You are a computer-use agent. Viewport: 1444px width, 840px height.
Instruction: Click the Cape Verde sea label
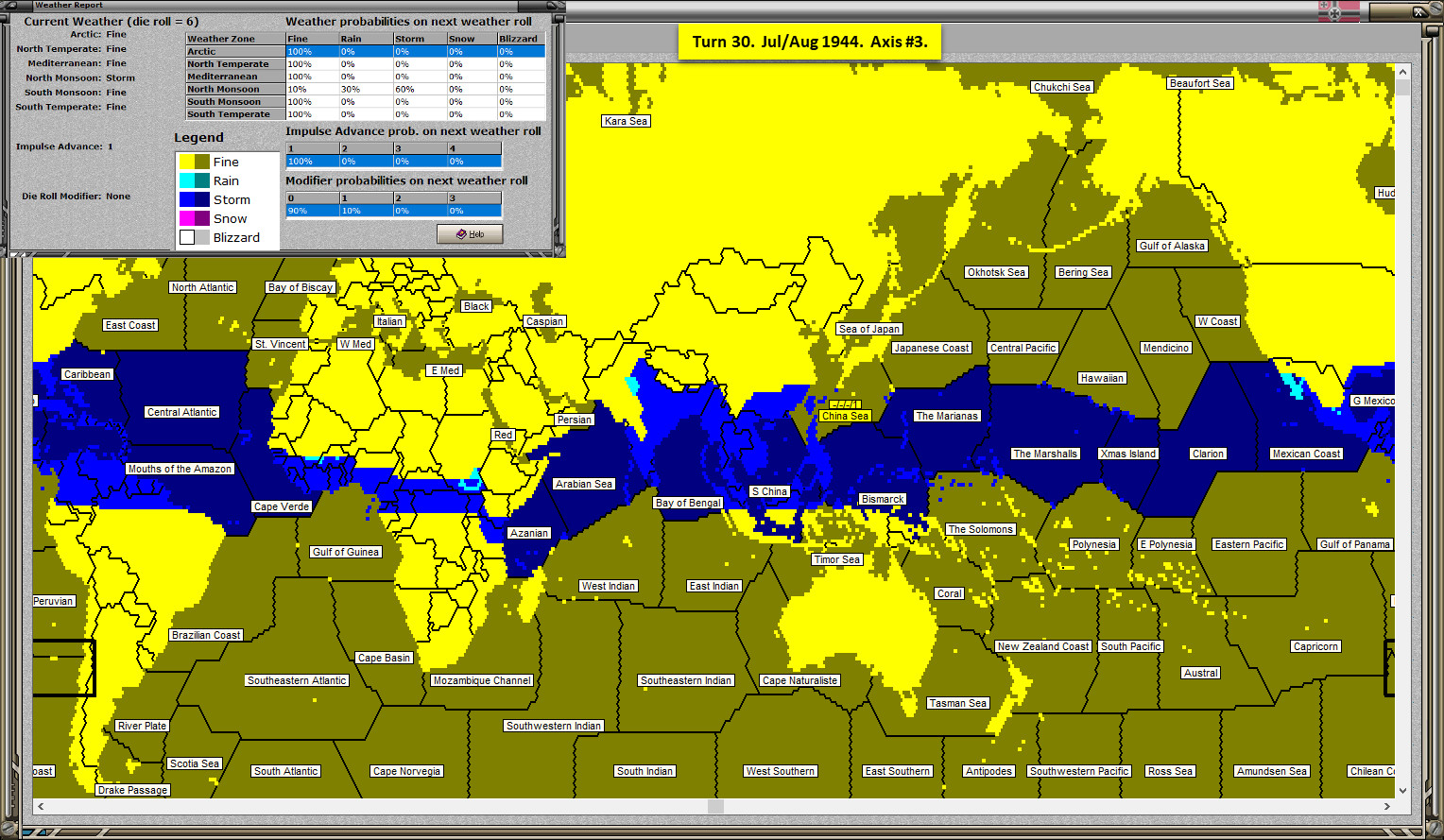(282, 506)
